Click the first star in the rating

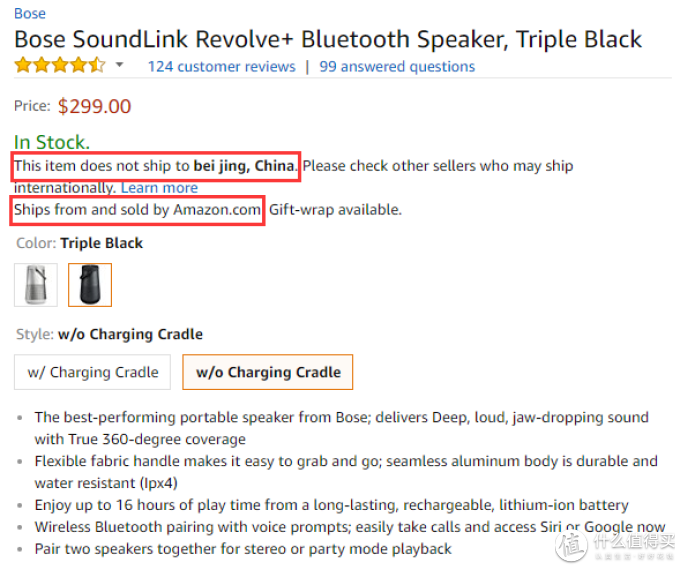pos(23,65)
